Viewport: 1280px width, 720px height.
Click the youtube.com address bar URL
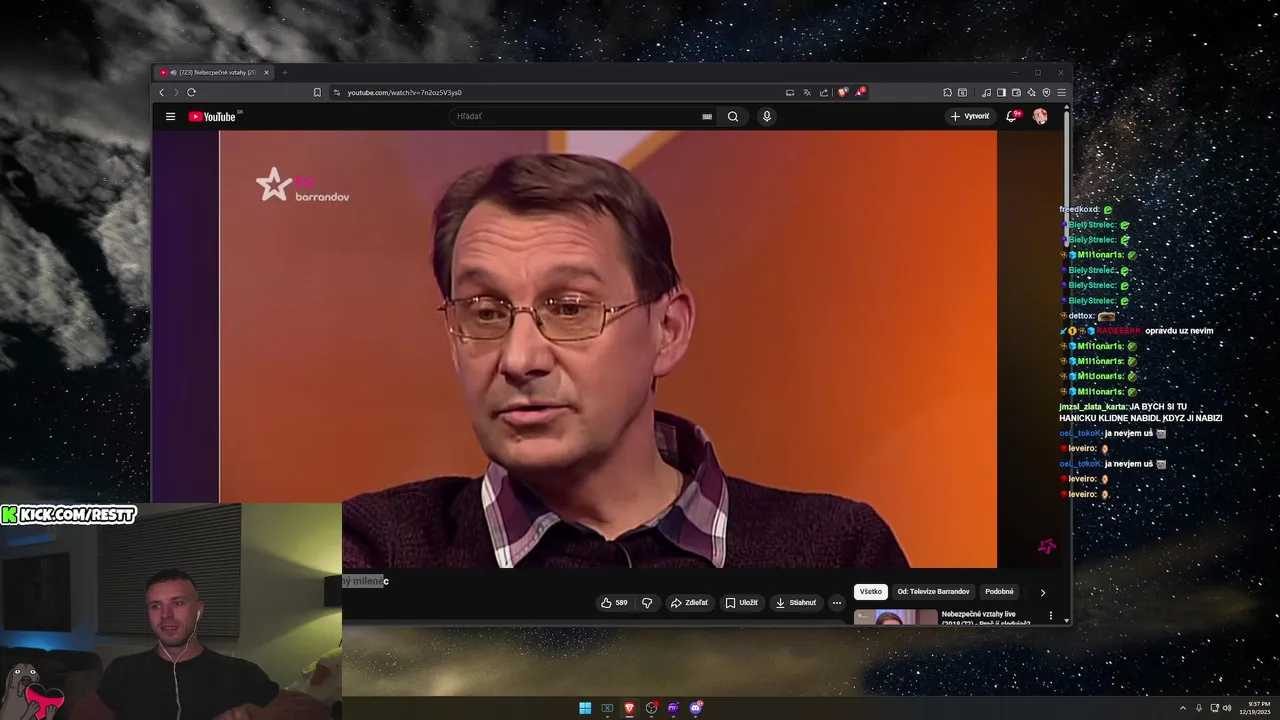click(x=404, y=92)
